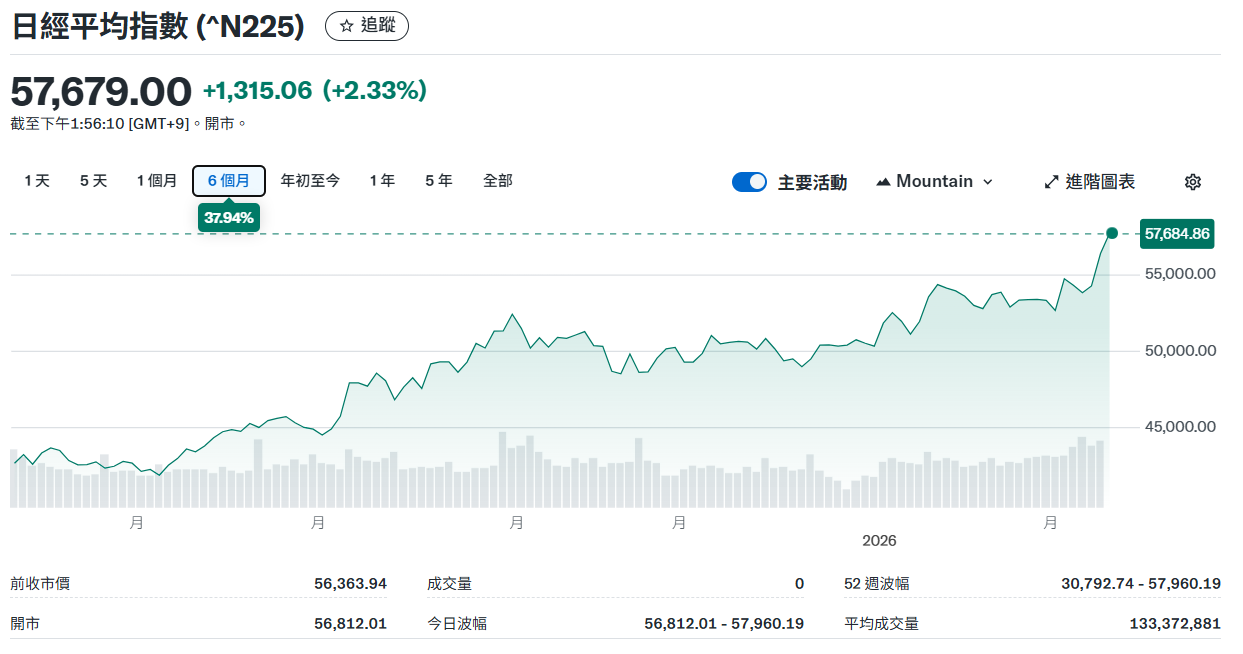This screenshot has width=1243, height=654.
Task: Select the 5年 time range
Action: 439,181
